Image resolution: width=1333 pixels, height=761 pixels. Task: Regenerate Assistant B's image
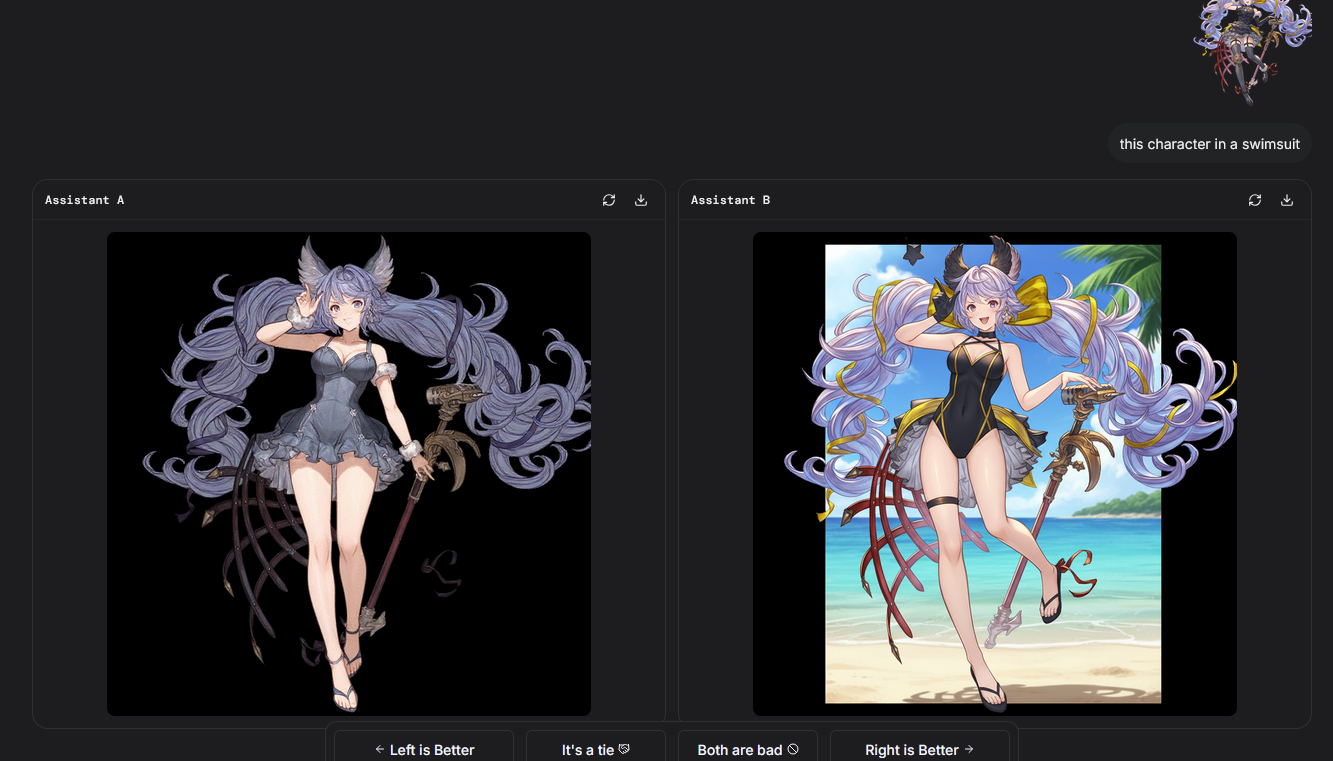click(1255, 200)
